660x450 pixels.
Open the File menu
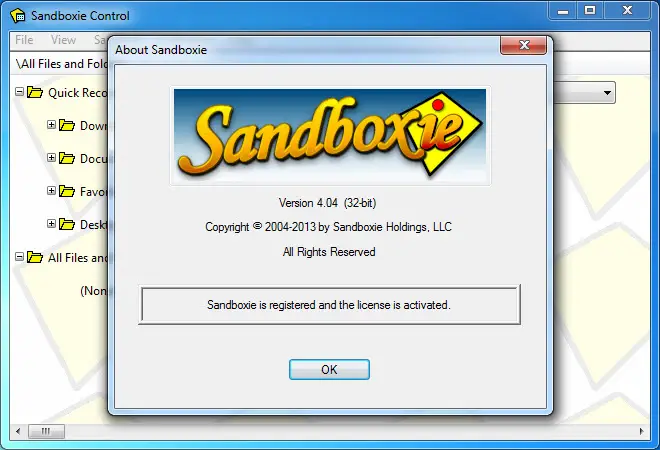tap(24, 40)
